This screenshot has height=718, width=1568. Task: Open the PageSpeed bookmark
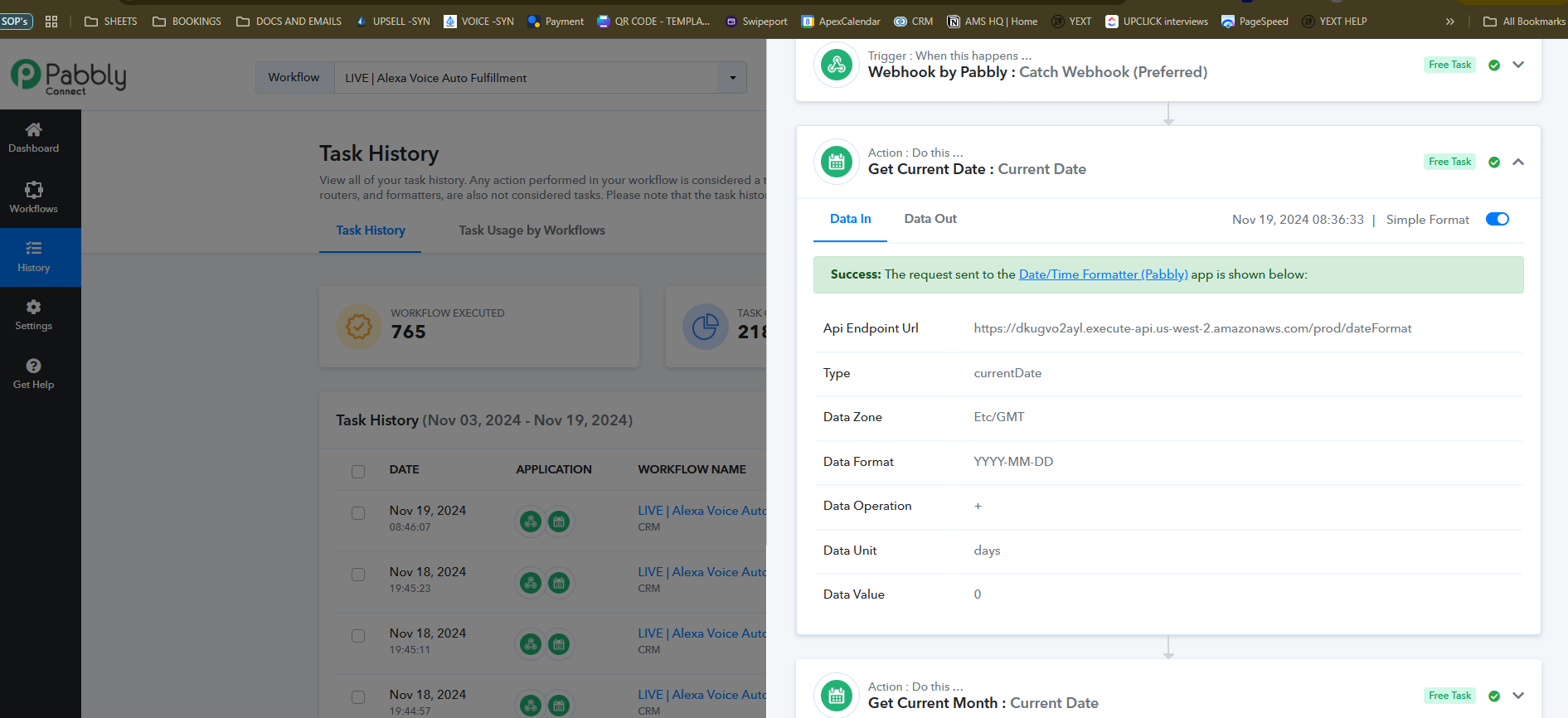tap(1255, 22)
